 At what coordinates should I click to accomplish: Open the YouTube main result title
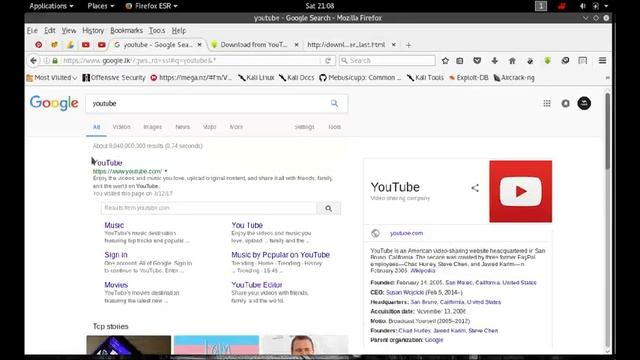pyautogui.click(x=108, y=162)
